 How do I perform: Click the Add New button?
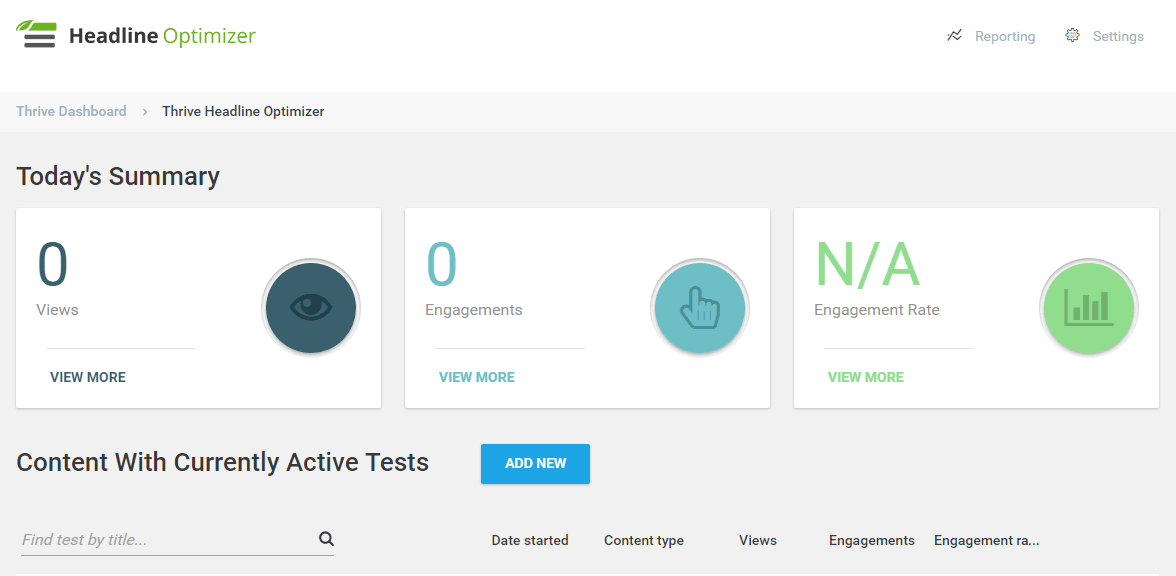coord(535,464)
